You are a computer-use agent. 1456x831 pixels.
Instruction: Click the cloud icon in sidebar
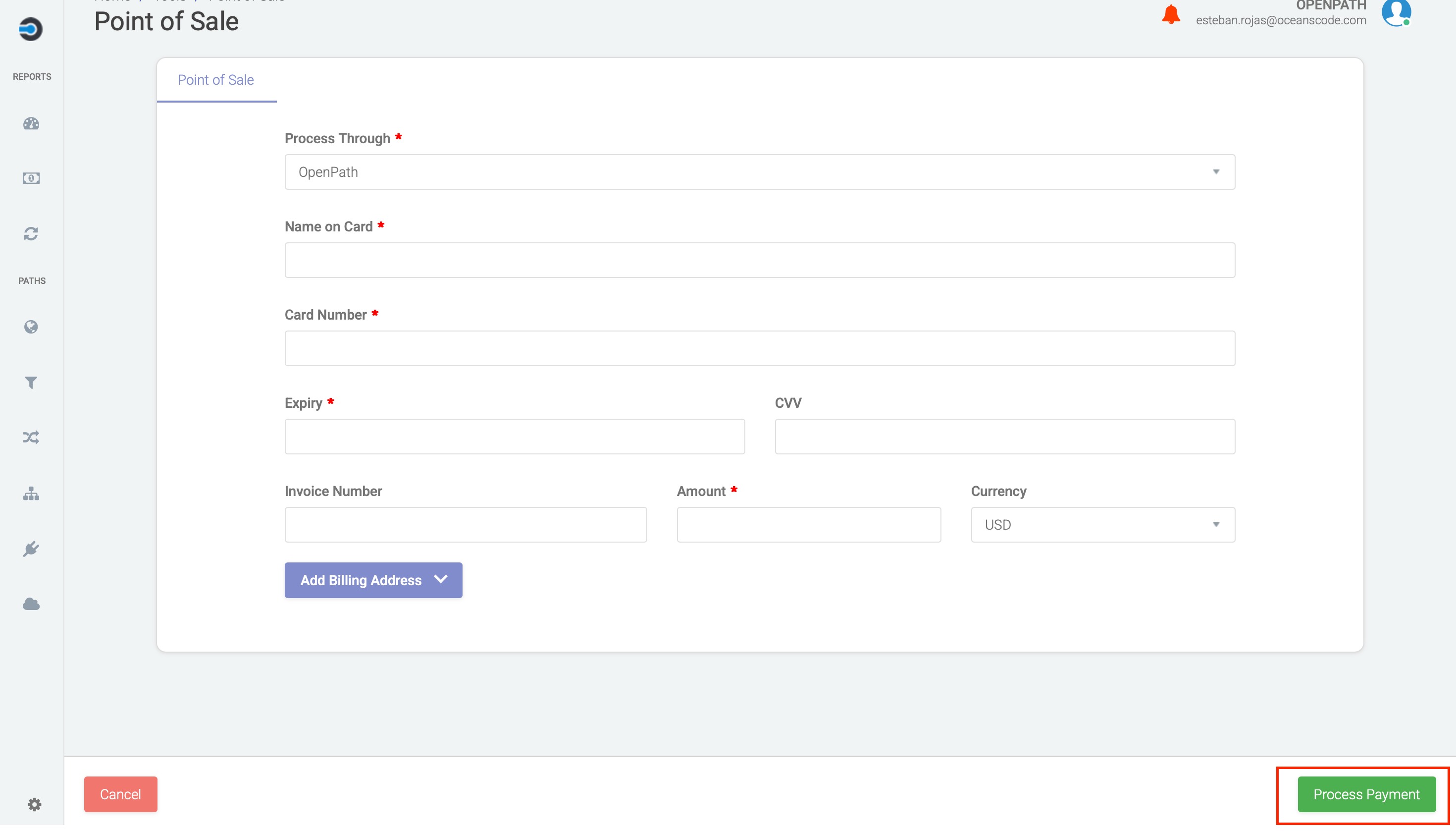coord(31,604)
